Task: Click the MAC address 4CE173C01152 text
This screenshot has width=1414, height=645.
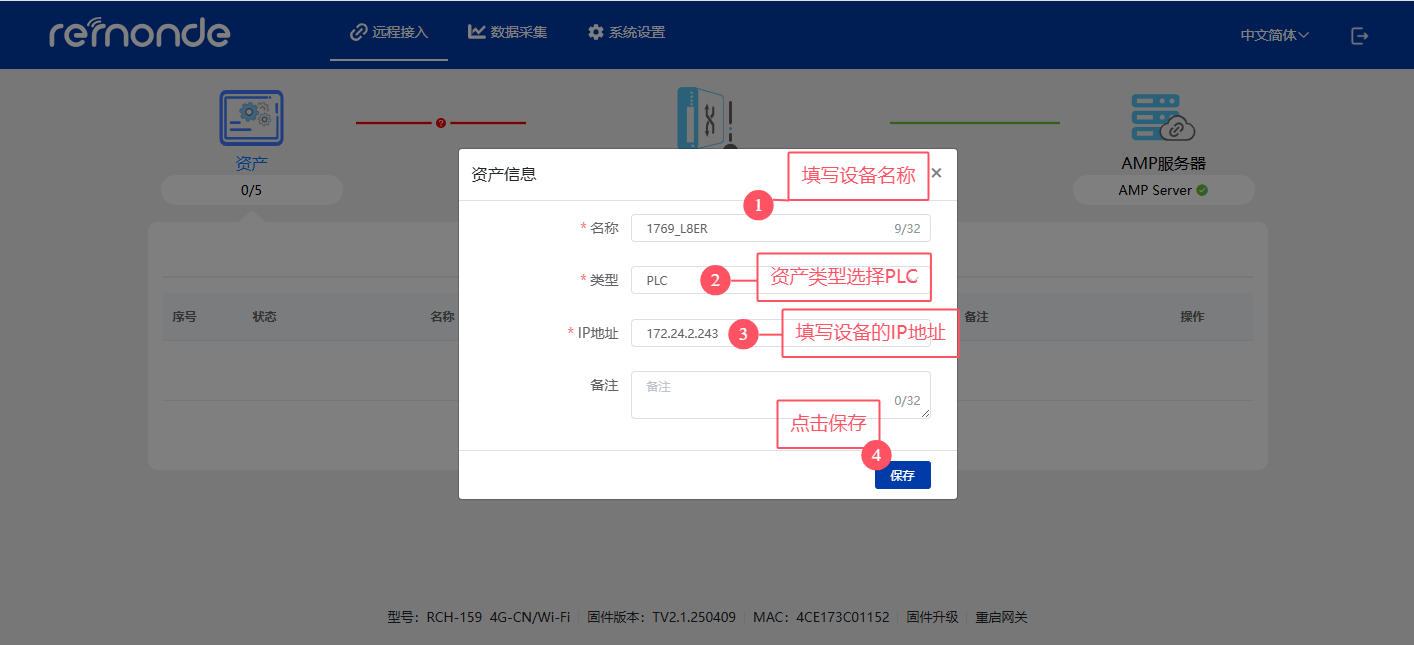Action: click(820, 617)
